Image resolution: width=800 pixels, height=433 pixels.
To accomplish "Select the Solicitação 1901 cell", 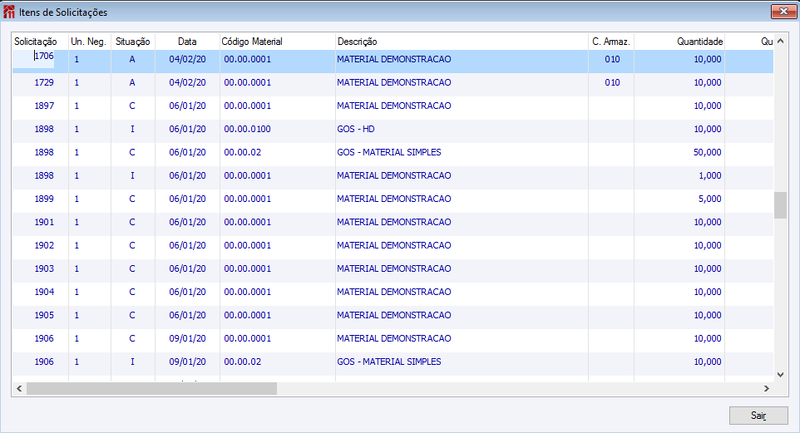I will pos(40,222).
